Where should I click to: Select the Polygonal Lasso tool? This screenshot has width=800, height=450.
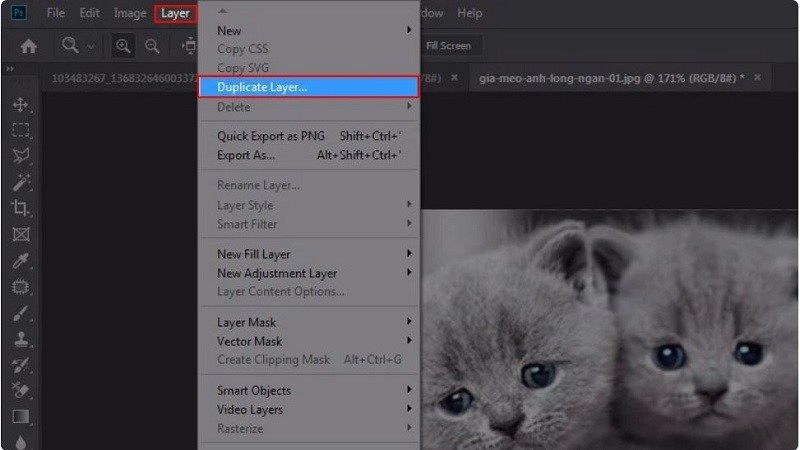point(21,156)
